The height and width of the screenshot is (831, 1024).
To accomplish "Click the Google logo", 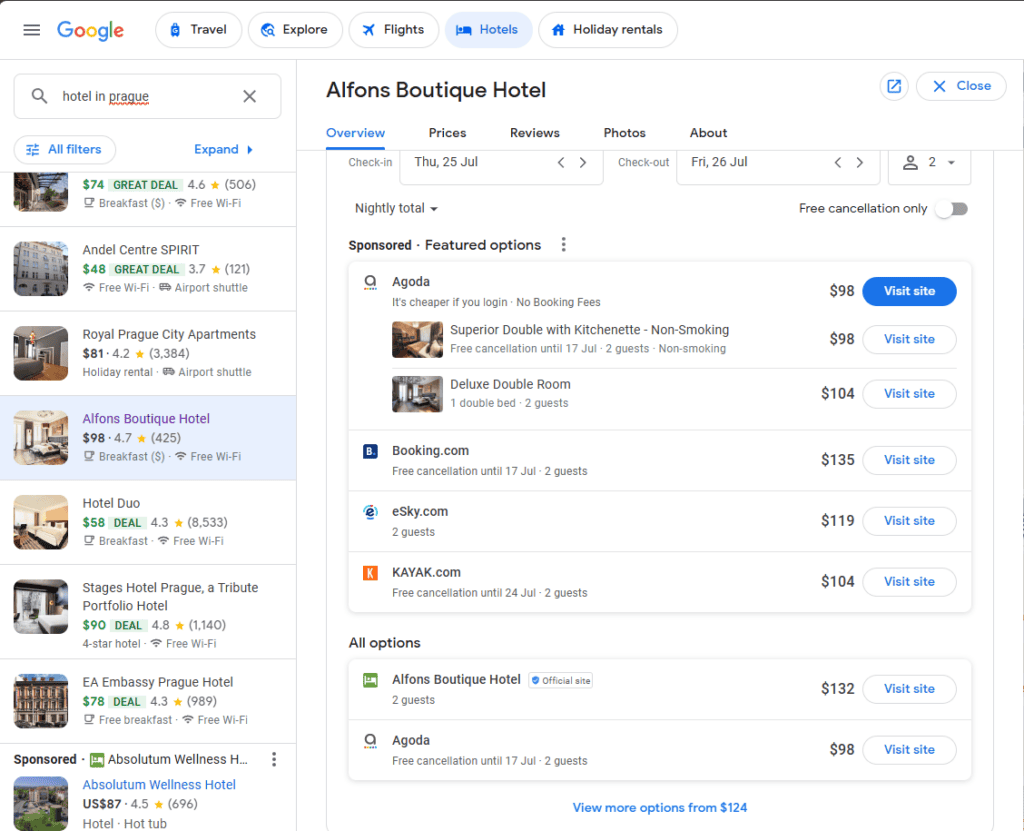I will [x=90, y=30].
